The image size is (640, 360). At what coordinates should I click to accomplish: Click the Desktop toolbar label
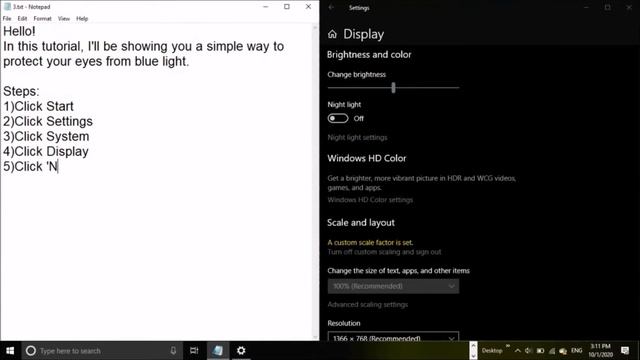pyautogui.click(x=492, y=351)
